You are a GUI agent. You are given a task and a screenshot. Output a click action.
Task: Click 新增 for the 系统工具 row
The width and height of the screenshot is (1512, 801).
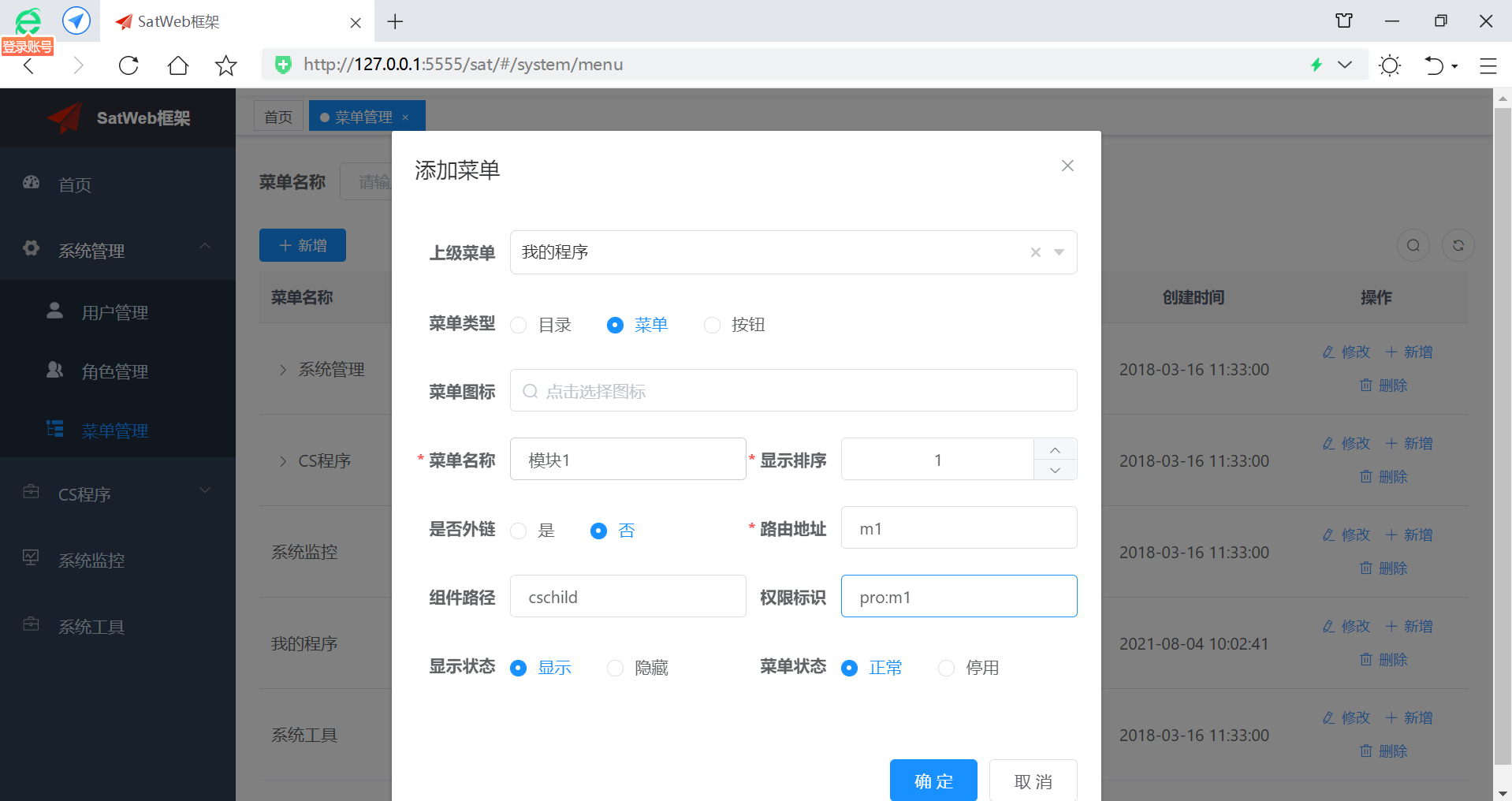click(x=1410, y=717)
